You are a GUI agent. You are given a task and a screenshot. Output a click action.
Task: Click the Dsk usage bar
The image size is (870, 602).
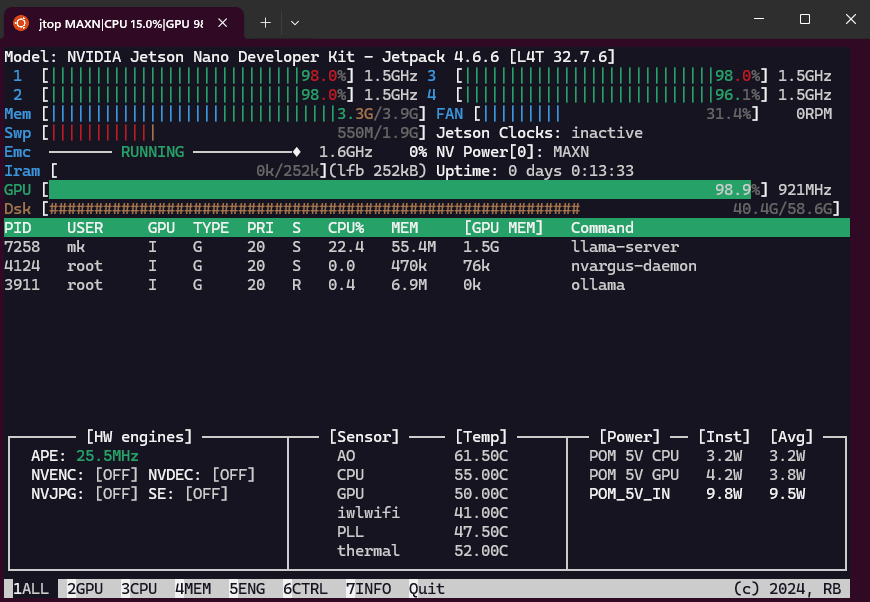click(x=441, y=209)
